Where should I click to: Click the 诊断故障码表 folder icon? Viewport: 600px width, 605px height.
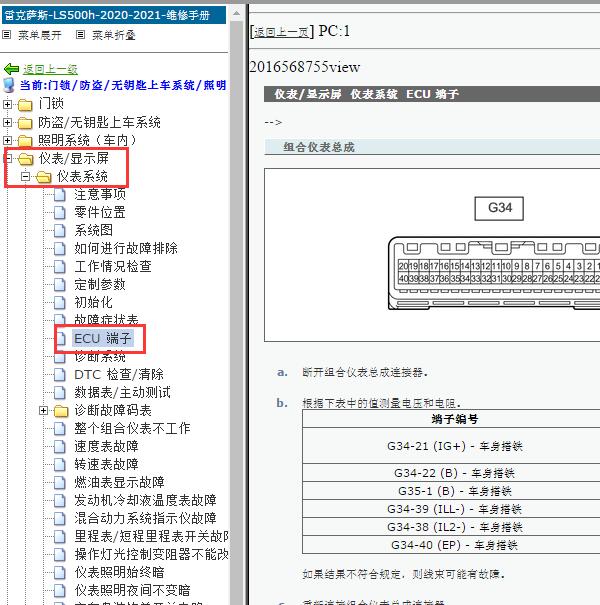tap(61, 411)
